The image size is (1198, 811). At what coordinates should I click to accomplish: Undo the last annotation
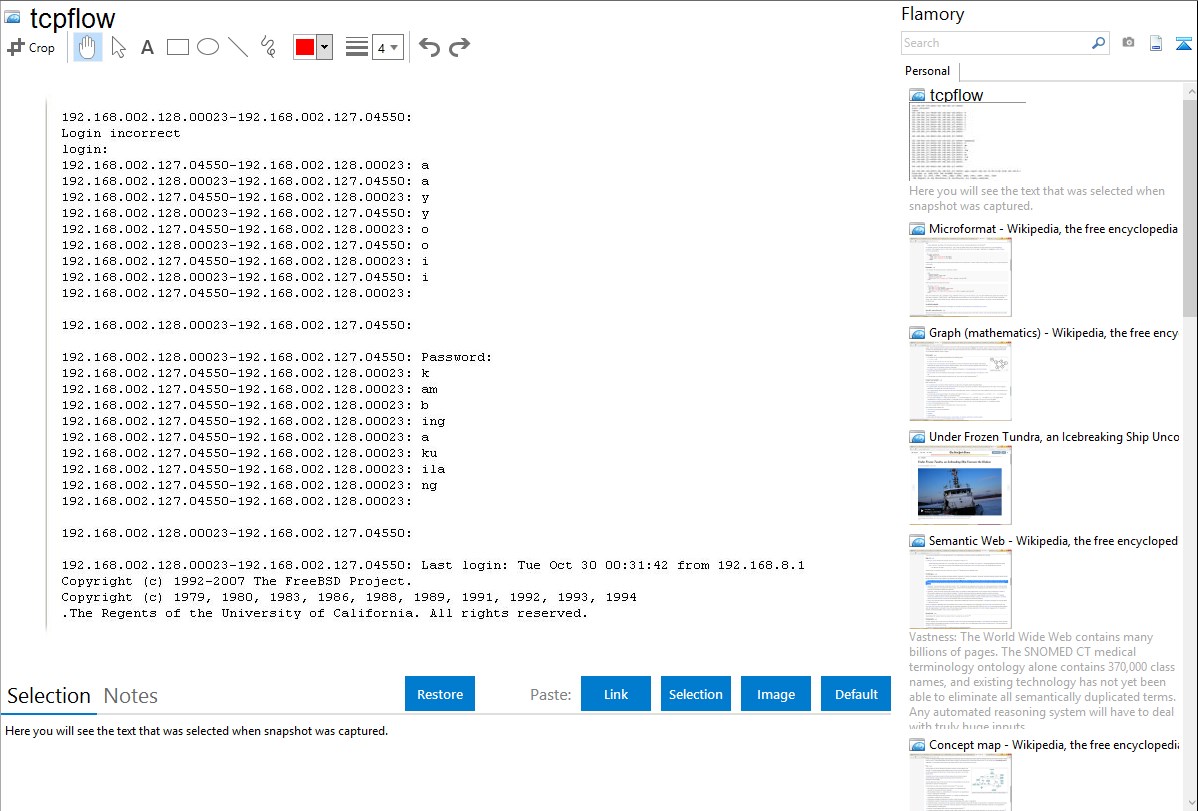[x=429, y=47]
